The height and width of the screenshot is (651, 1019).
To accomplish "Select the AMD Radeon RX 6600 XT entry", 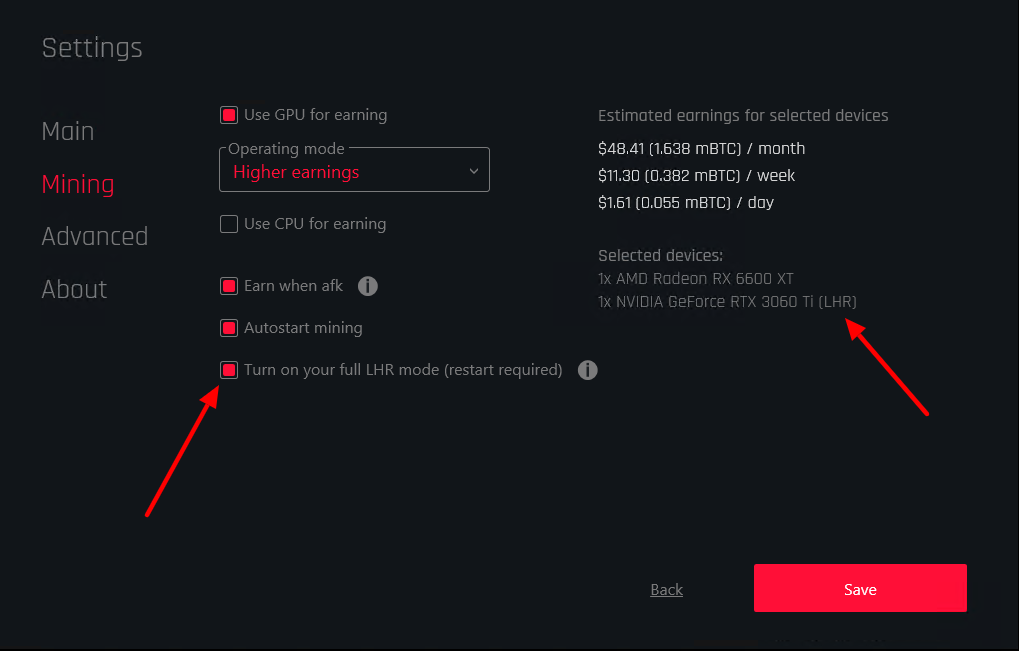I will (x=696, y=279).
